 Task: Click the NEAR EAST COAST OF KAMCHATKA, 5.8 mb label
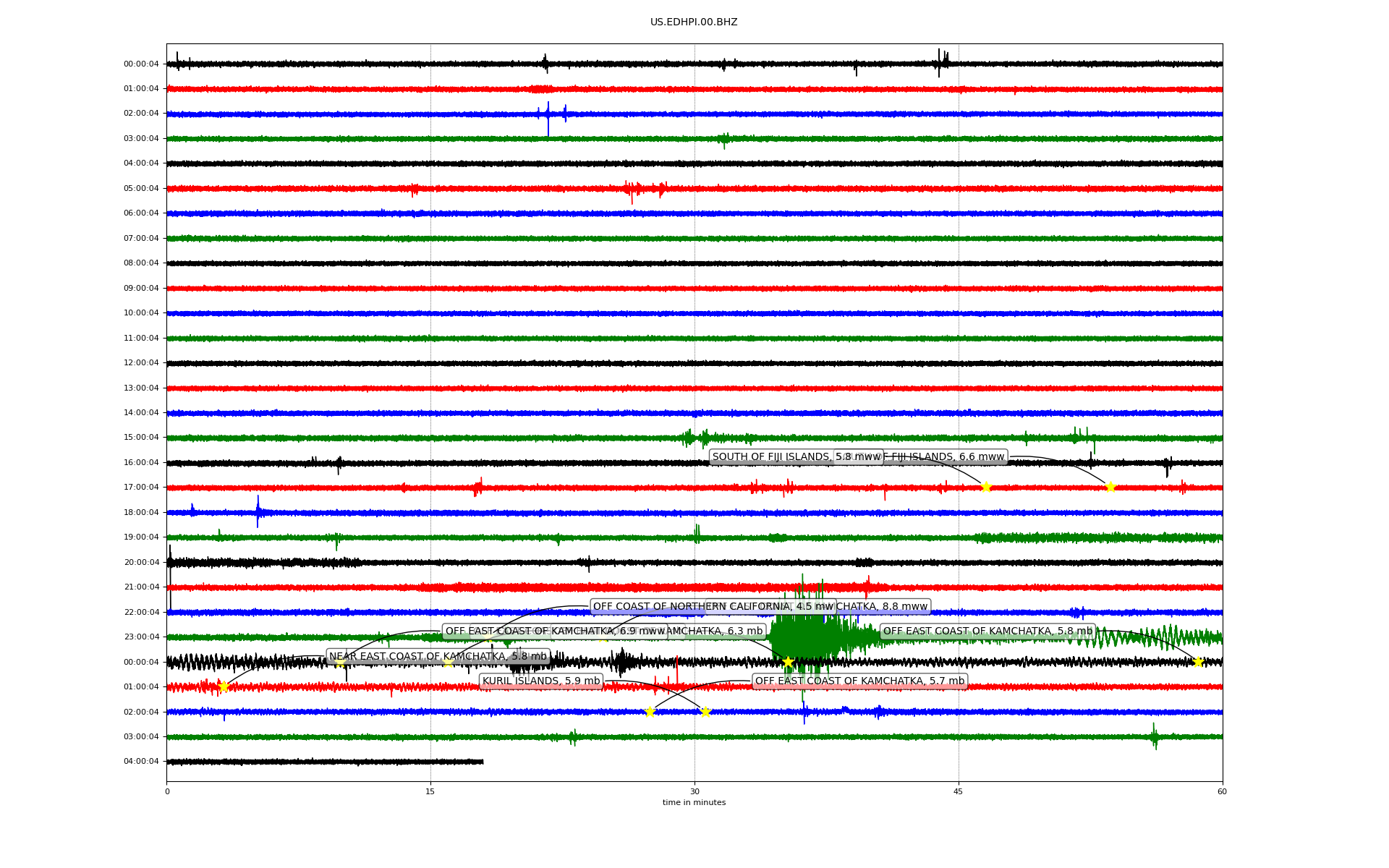438,657
